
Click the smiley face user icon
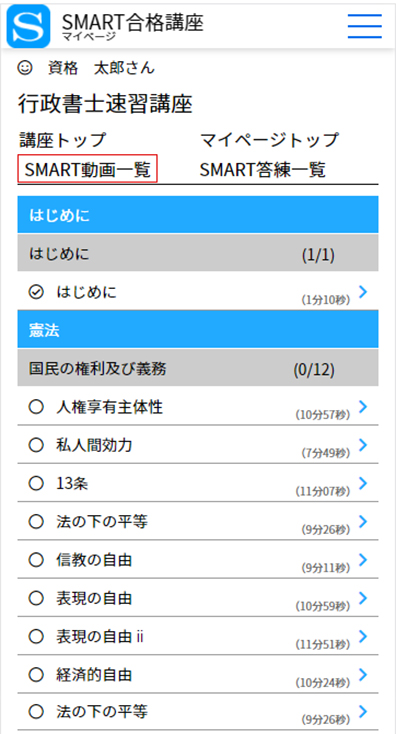[25, 68]
